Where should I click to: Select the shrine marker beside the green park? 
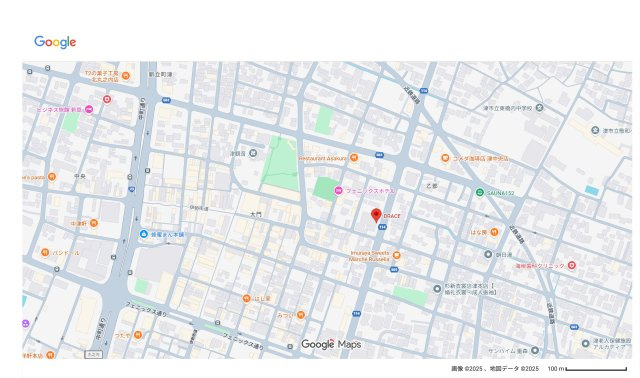(253, 153)
